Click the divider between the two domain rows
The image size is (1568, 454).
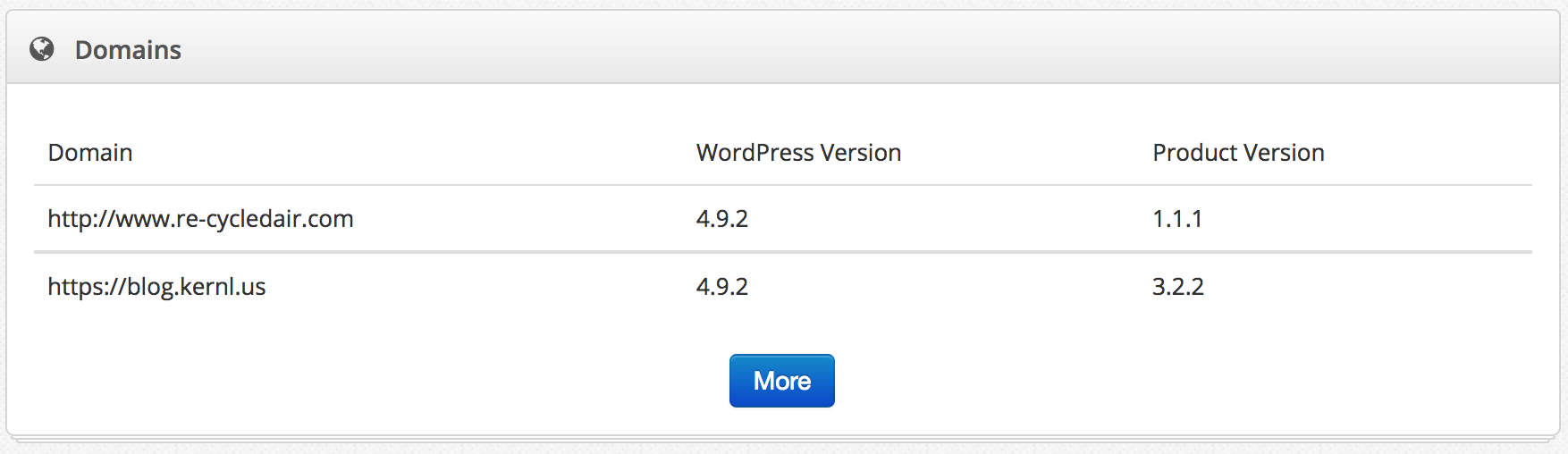(783, 252)
